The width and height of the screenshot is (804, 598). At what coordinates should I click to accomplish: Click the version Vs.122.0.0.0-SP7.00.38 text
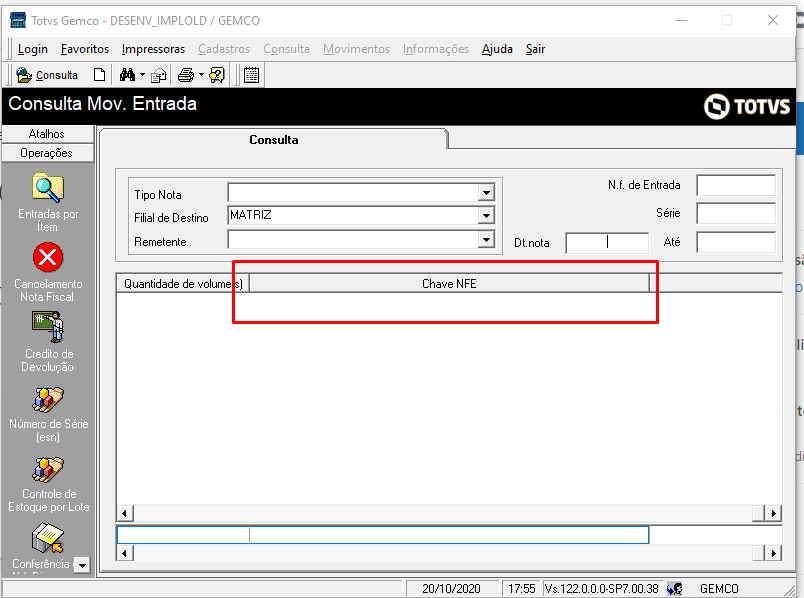point(601,588)
